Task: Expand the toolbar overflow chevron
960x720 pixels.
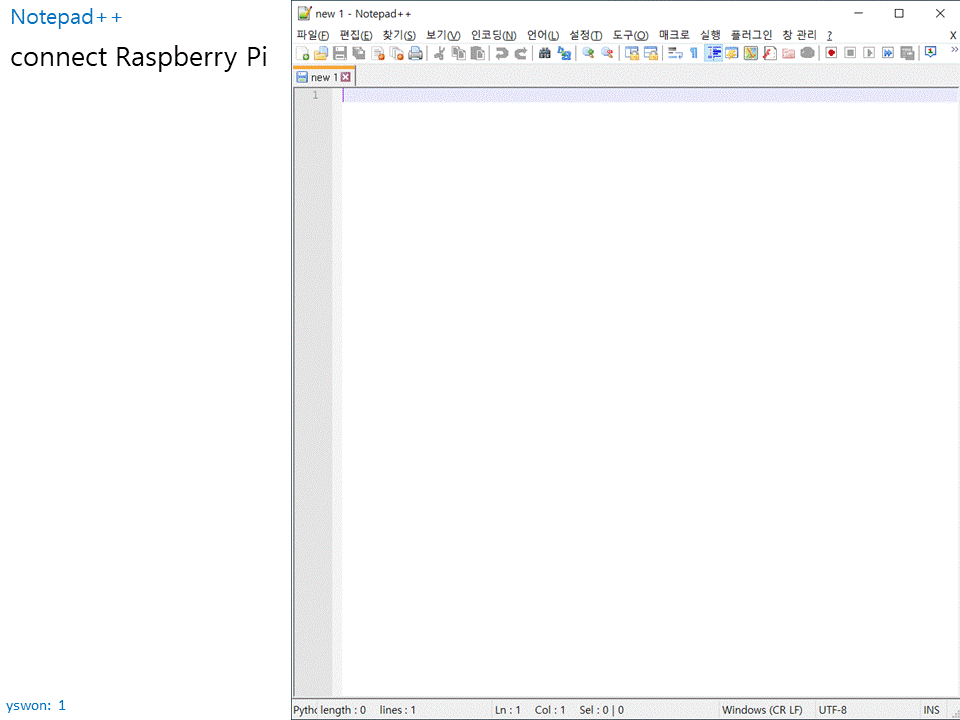Action: coord(954,50)
